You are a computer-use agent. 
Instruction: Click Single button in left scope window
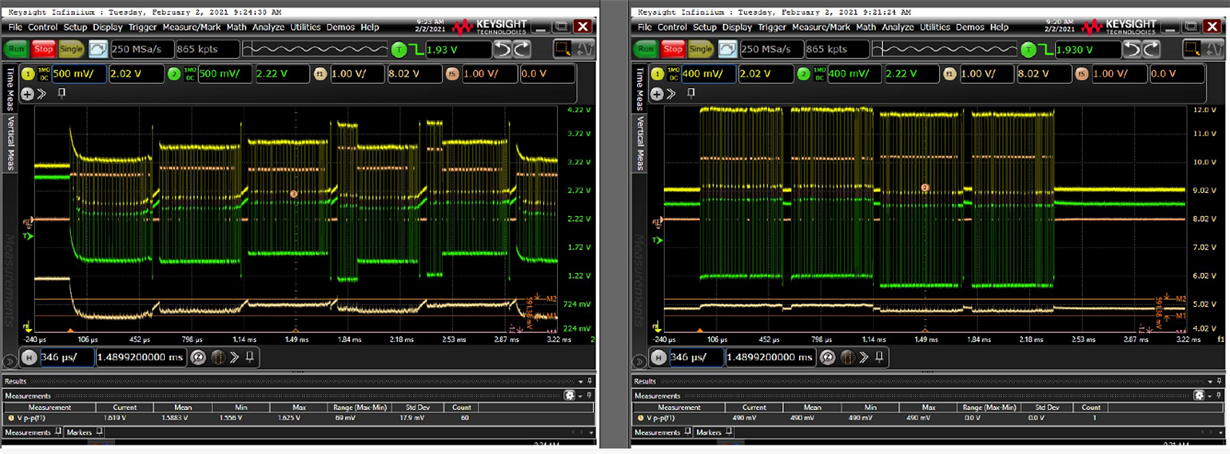72,49
